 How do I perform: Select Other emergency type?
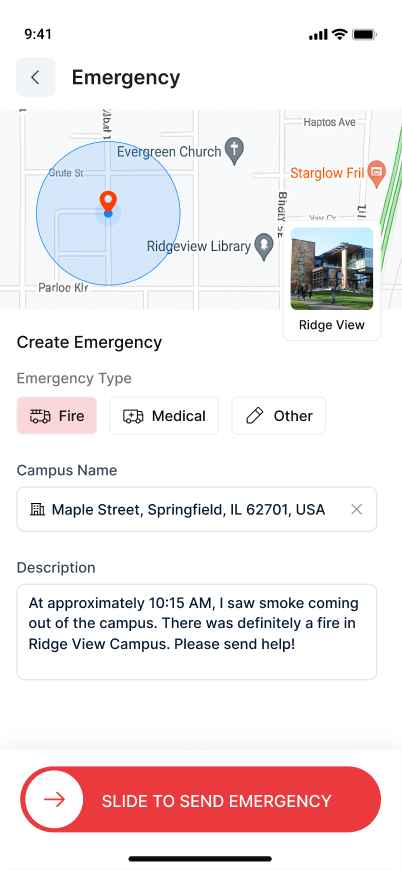(x=278, y=416)
